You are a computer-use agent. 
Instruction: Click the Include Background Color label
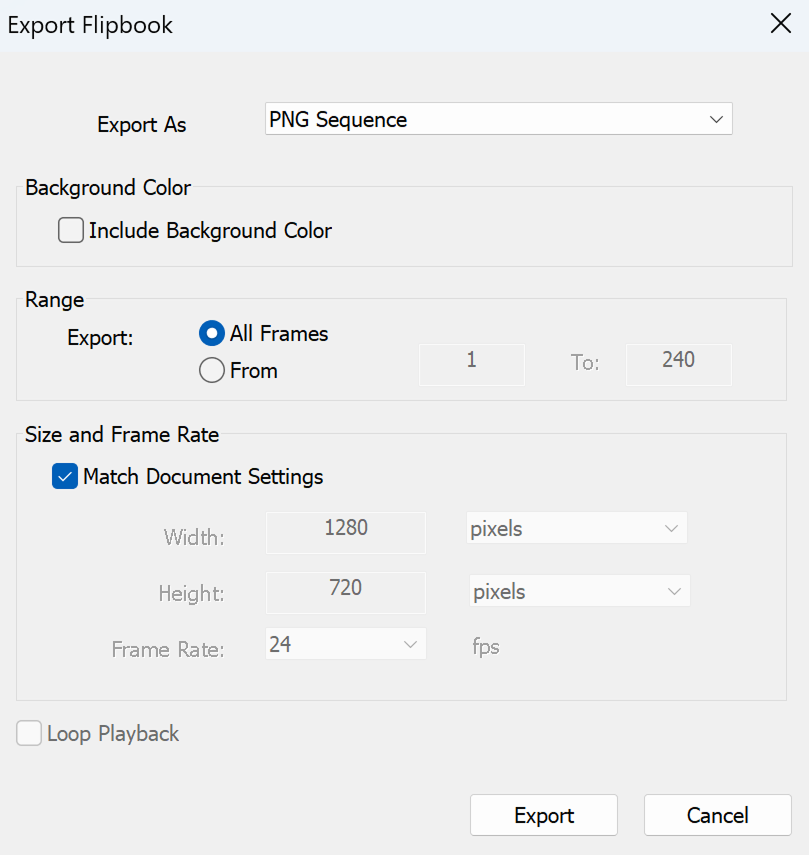coord(210,231)
